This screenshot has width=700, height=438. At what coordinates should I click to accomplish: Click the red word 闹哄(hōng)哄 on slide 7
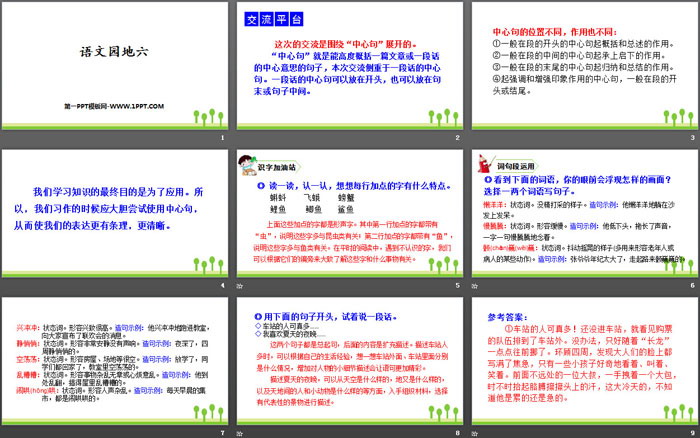pyautogui.click(x=37, y=390)
